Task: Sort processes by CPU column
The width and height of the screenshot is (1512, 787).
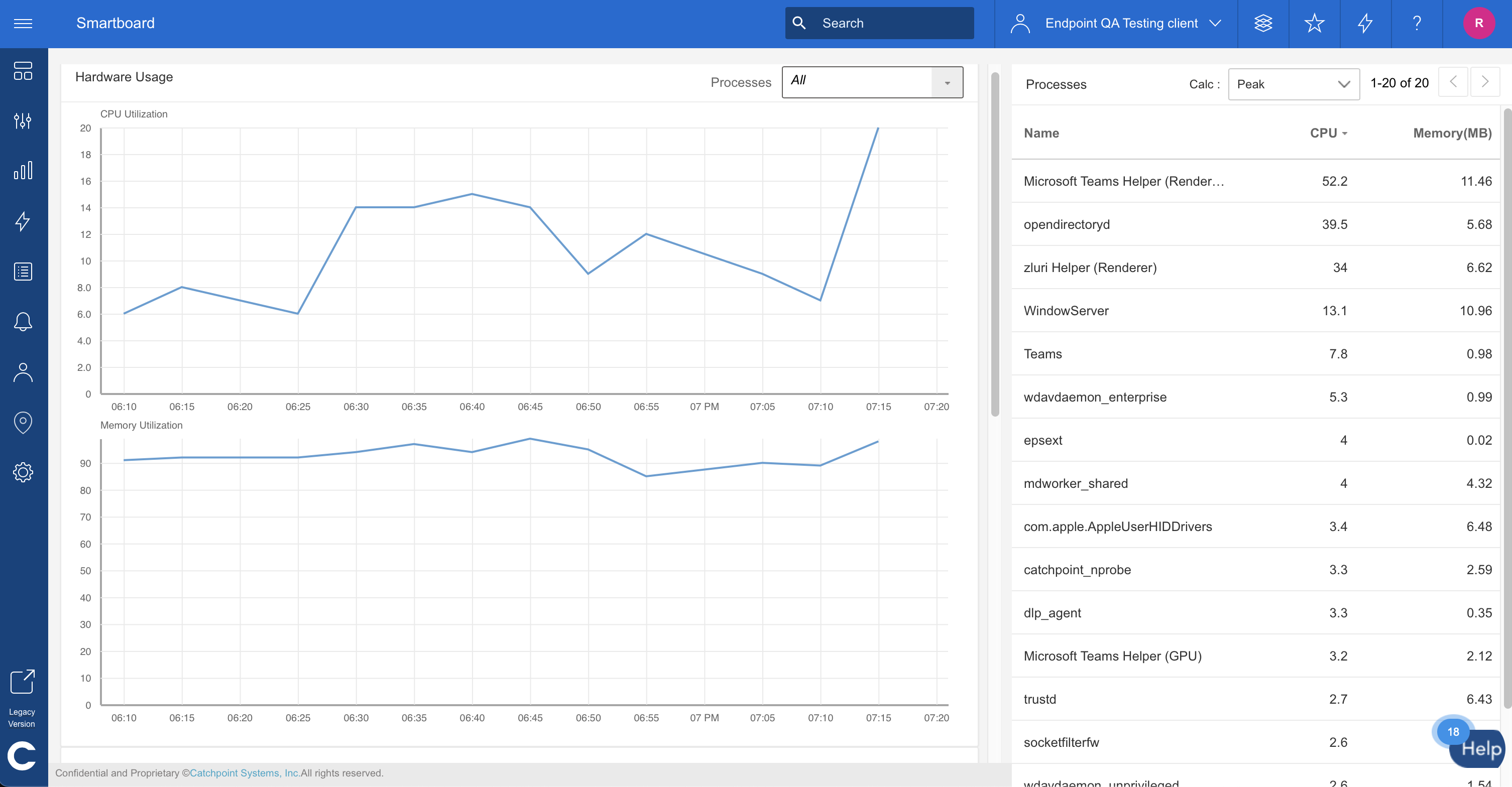Action: point(1328,133)
